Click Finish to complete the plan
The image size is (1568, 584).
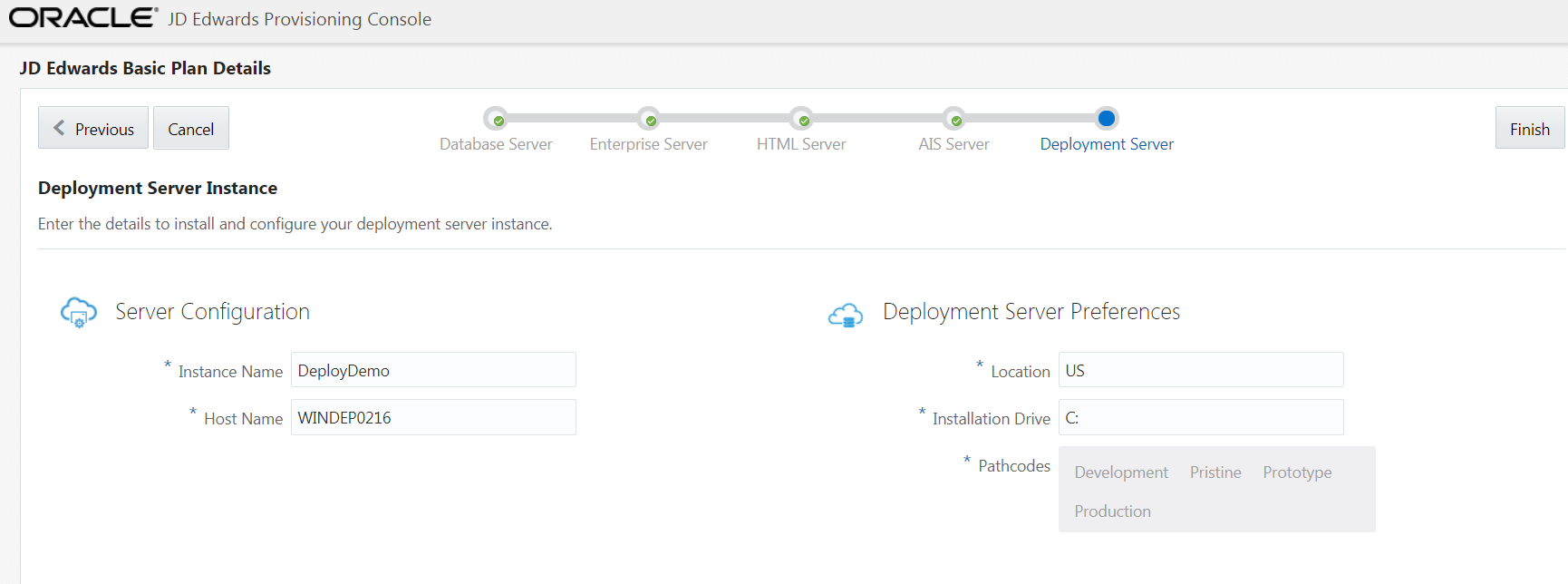pyautogui.click(x=1529, y=128)
